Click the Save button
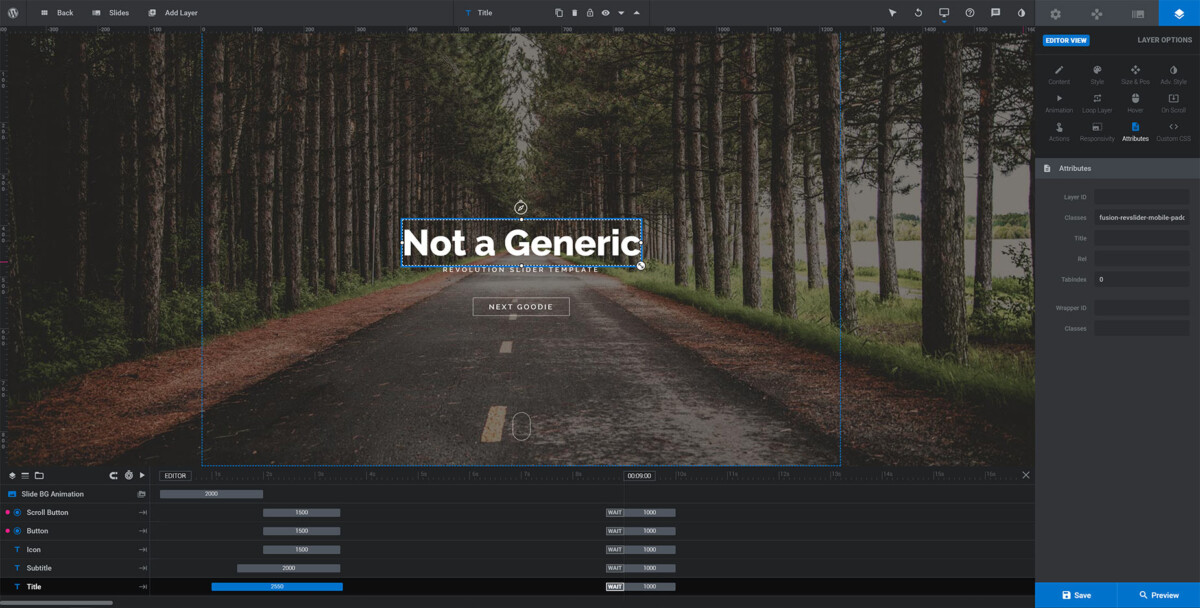The width and height of the screenshot is (1200, 608). pos(1076,594)
